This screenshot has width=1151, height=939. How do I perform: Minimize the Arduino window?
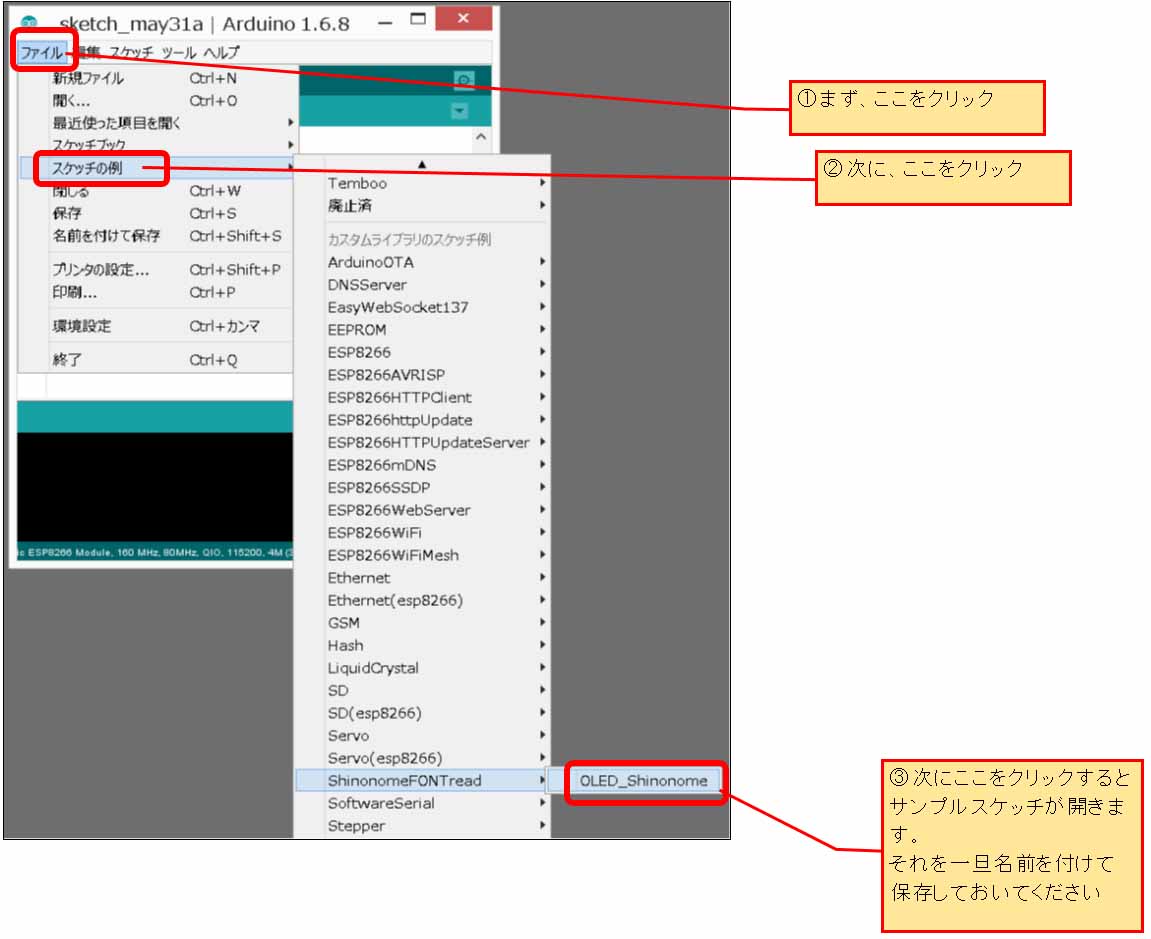385,23
